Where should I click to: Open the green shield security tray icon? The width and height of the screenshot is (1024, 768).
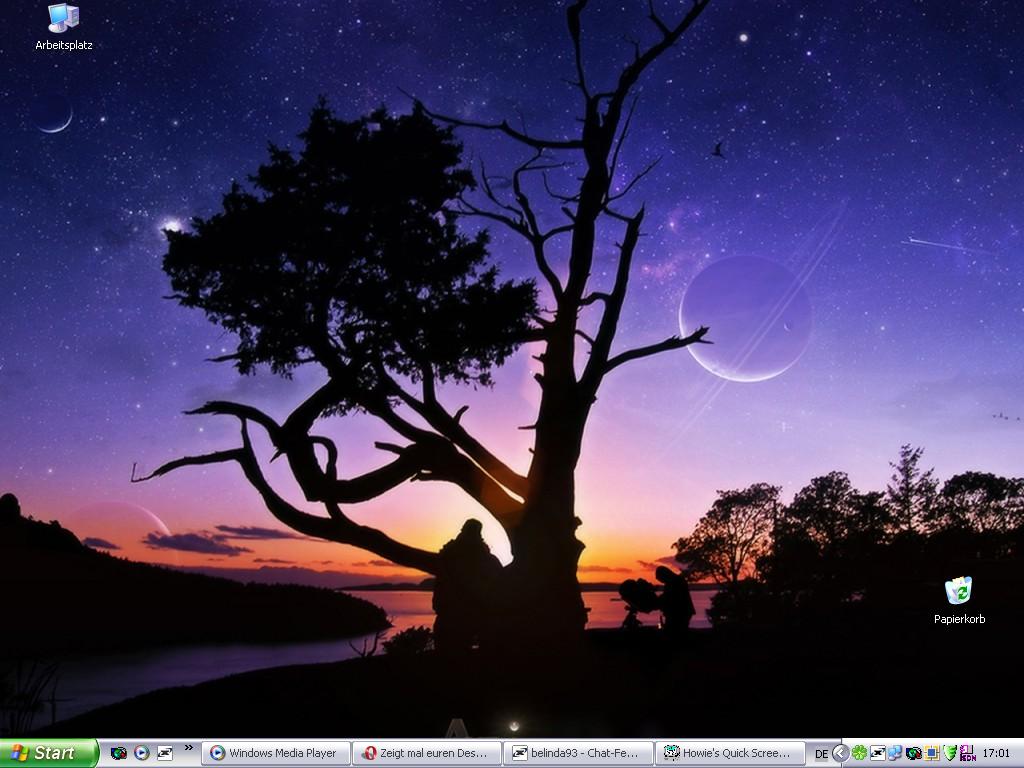pos(950,753)
